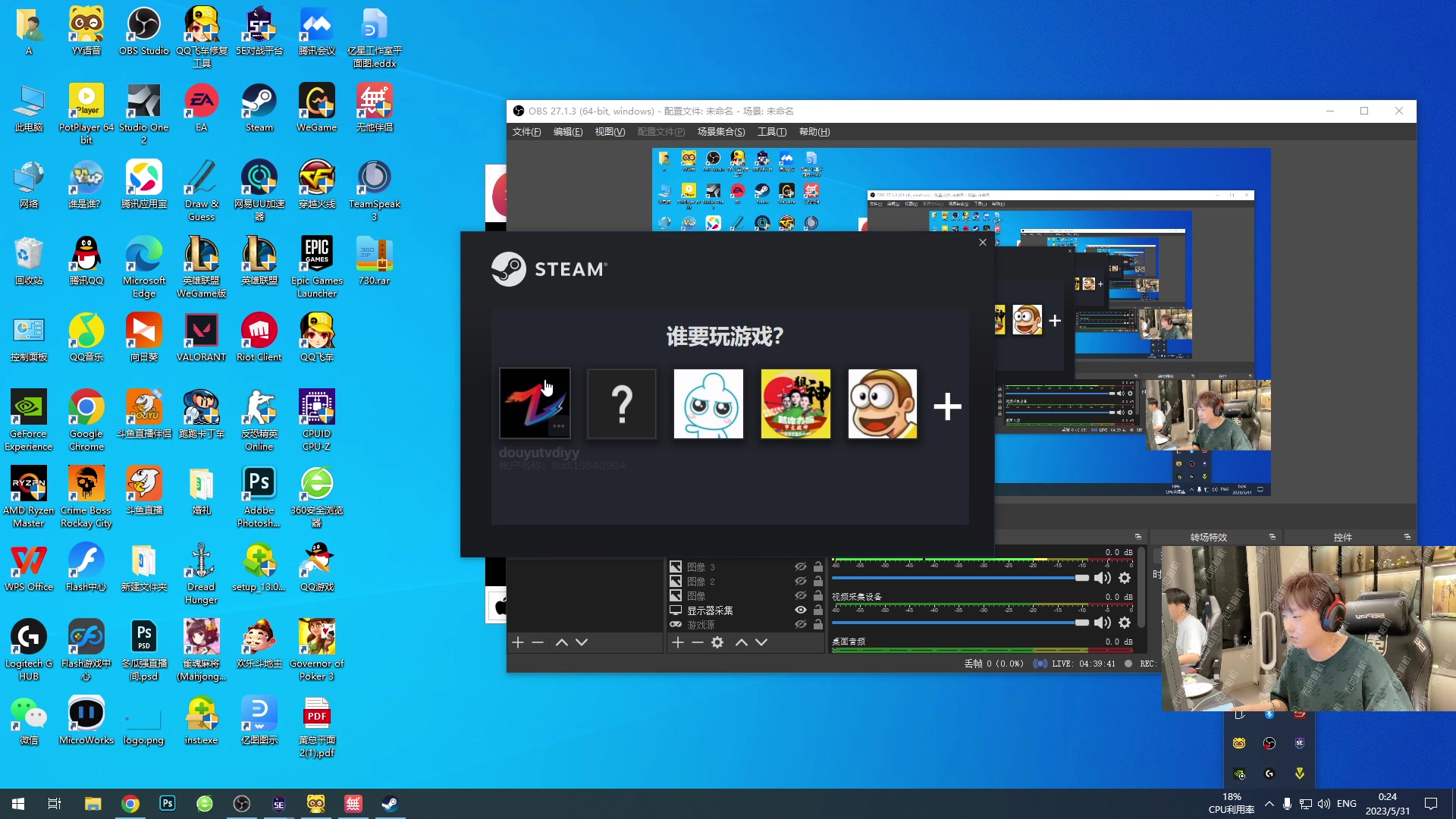Open WeGame desktop shortcut
This screenshot has height=819, width=1456.
point(317,108)
